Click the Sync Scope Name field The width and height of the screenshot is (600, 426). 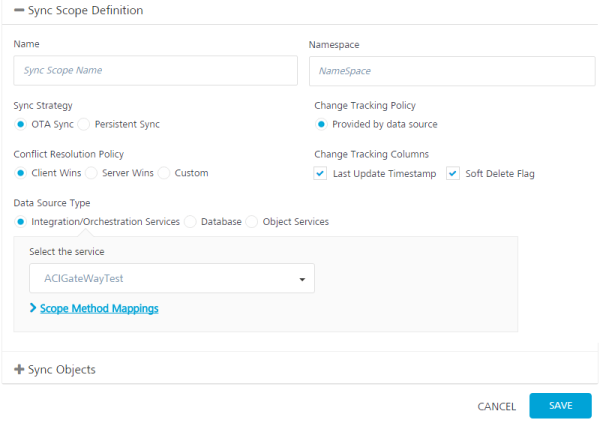pyautogui.click(x=155, y=70)
